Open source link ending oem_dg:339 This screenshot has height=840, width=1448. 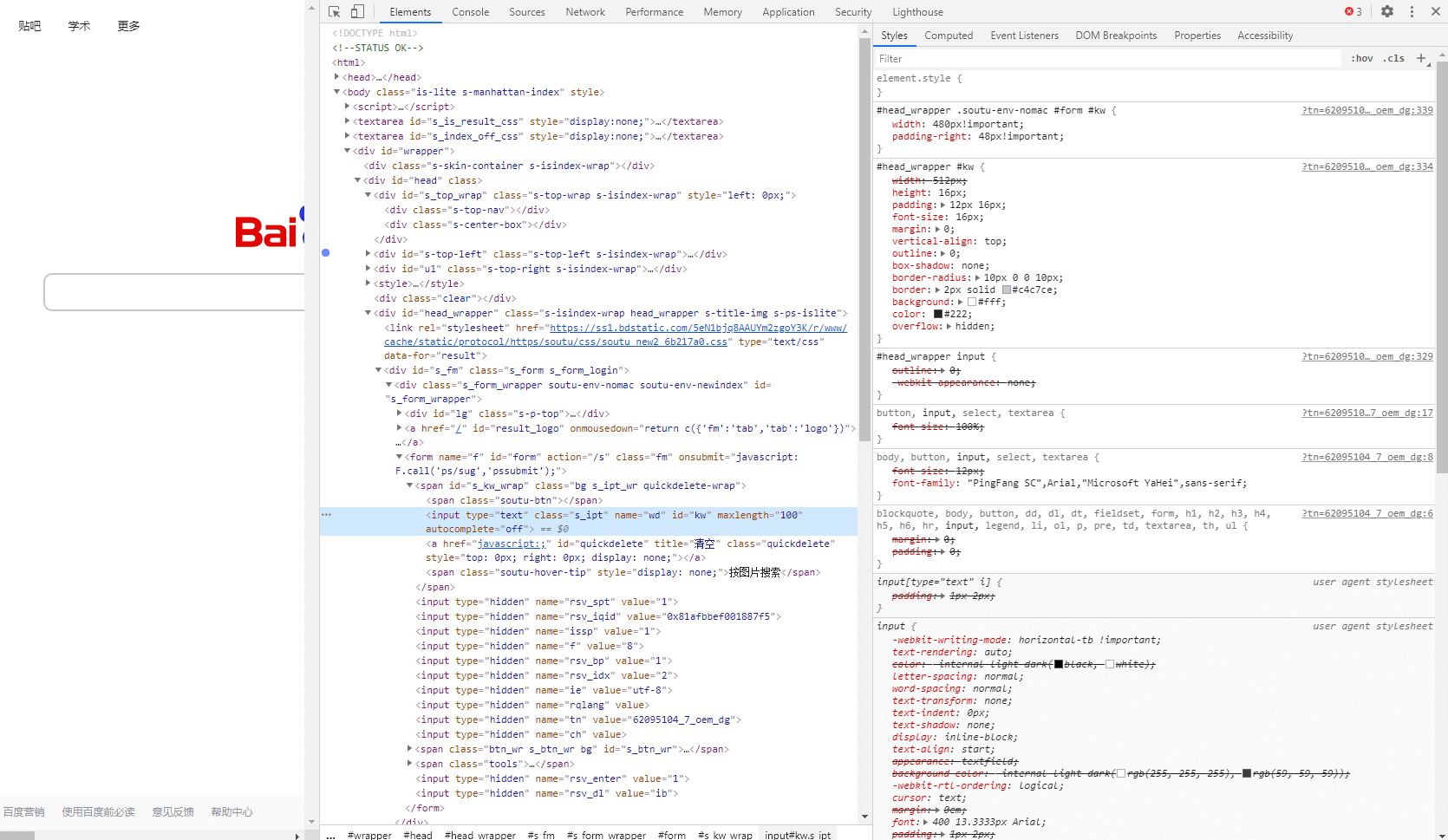[x=1367, y=110]
